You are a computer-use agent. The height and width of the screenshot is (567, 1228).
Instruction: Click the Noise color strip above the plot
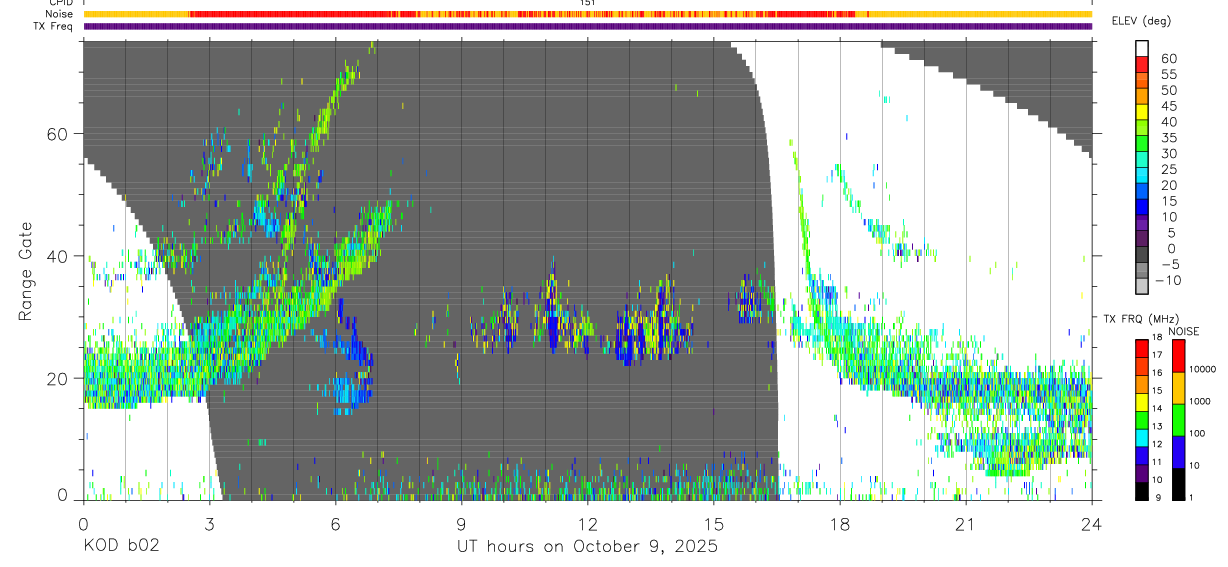[587, 14]
